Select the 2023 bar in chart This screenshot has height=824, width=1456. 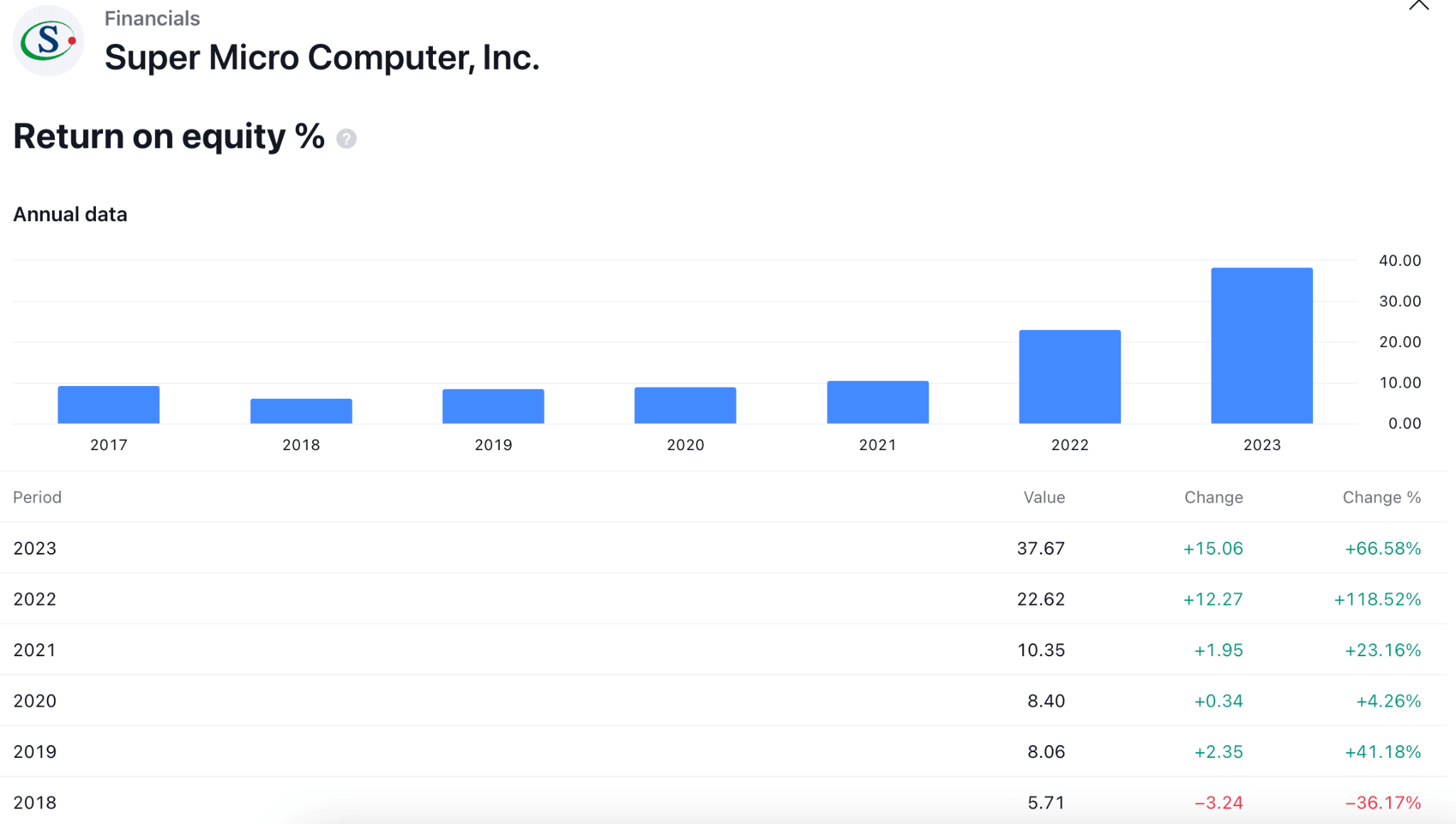[x=1262, y=346]
